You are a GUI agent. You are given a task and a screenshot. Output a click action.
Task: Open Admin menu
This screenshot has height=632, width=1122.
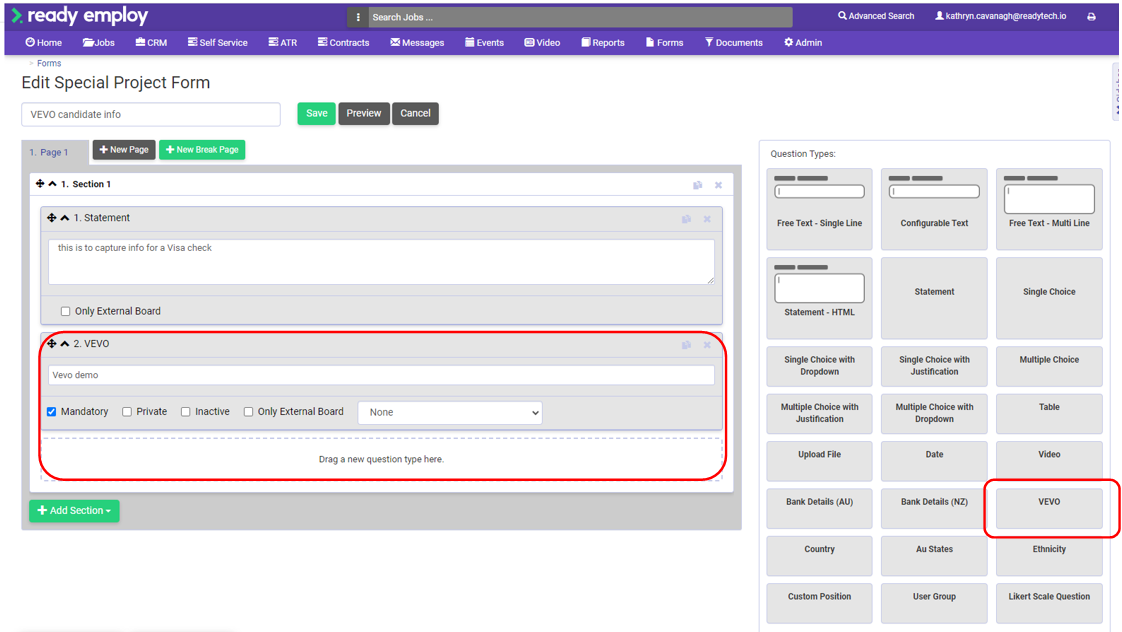pyautogui.click(x=803, y=42)
